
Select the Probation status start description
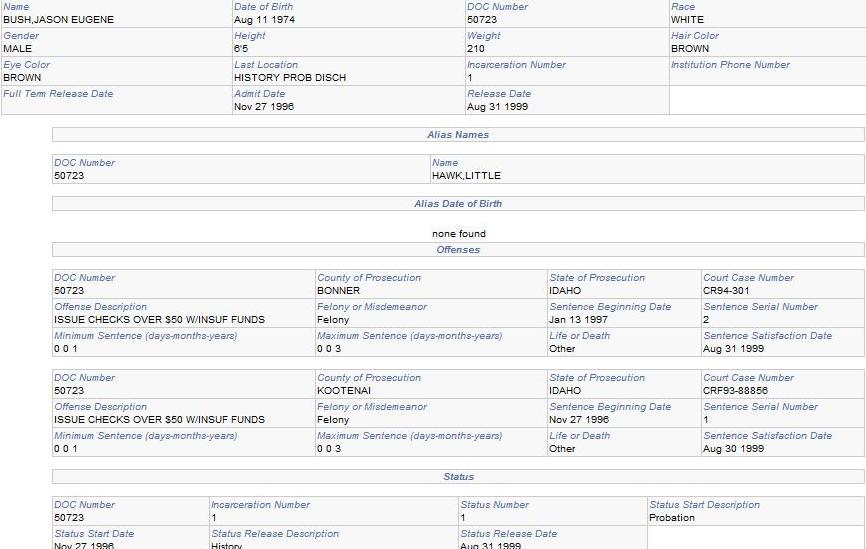pyautogui.click(x=672, y=518)
